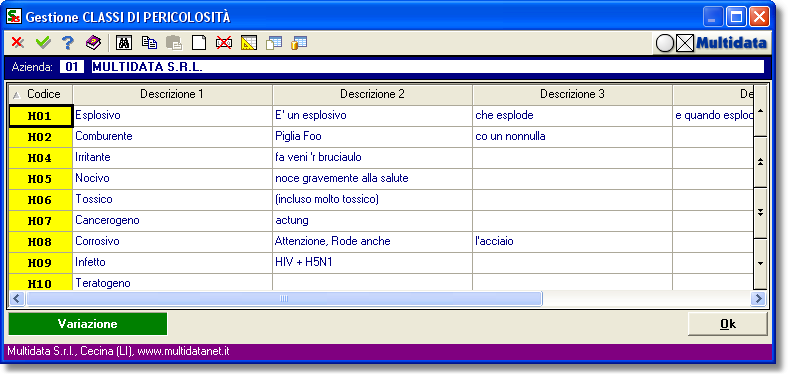
Task: Click the Tossico cell
Action: tap(172, 200)
